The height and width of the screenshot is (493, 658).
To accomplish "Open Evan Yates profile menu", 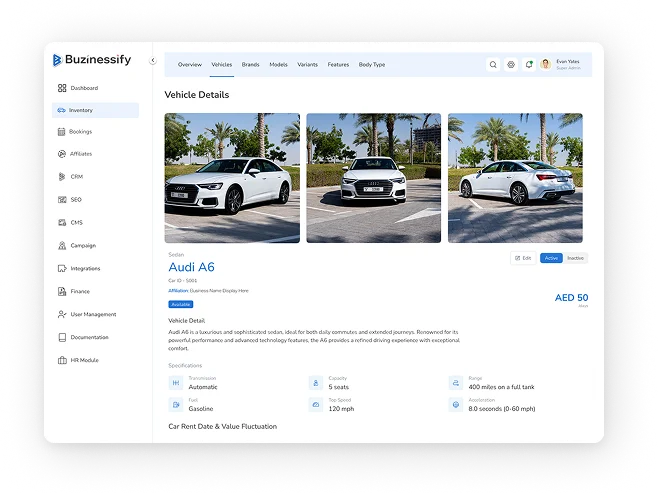I will tap(566, 64).
